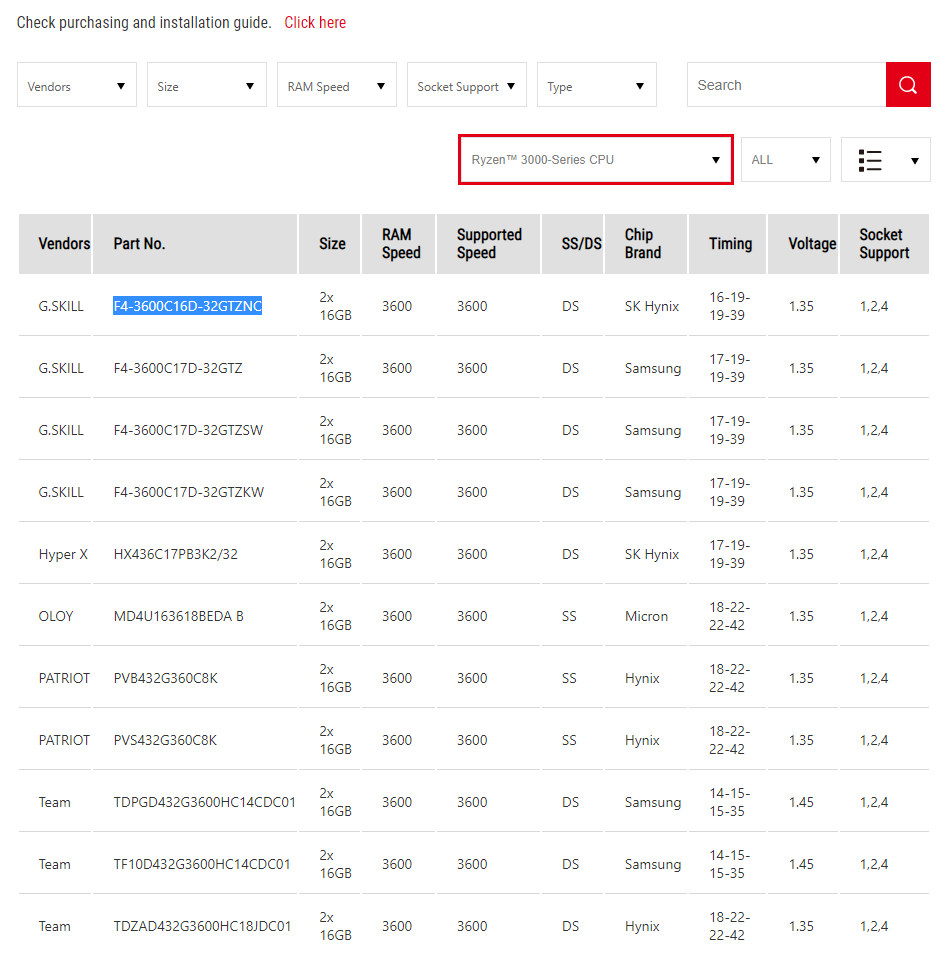Click part number PVB432G360C8K
Viewport: 949px width, 955px height.
165,678
